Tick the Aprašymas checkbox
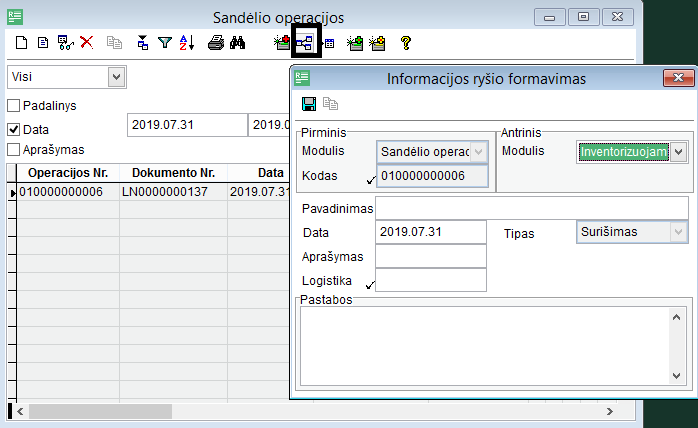Image resolution: width=698 pixels, height=428 pixels. click(x=14, y=150)
